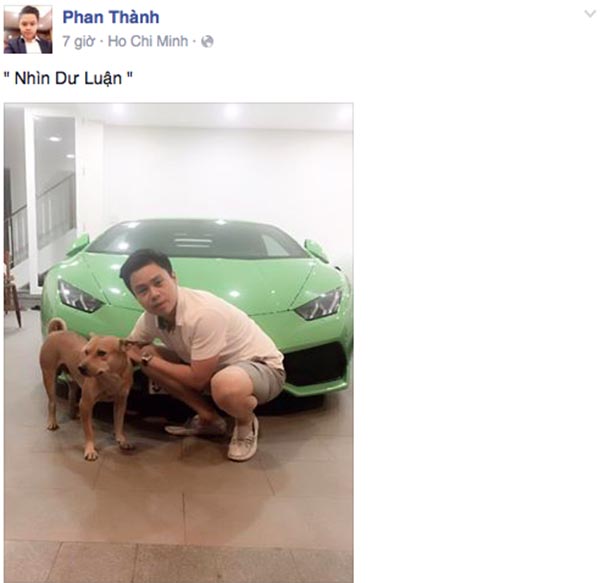
Task: Click the white loafer shoe in photo
Action: point(243,438)
